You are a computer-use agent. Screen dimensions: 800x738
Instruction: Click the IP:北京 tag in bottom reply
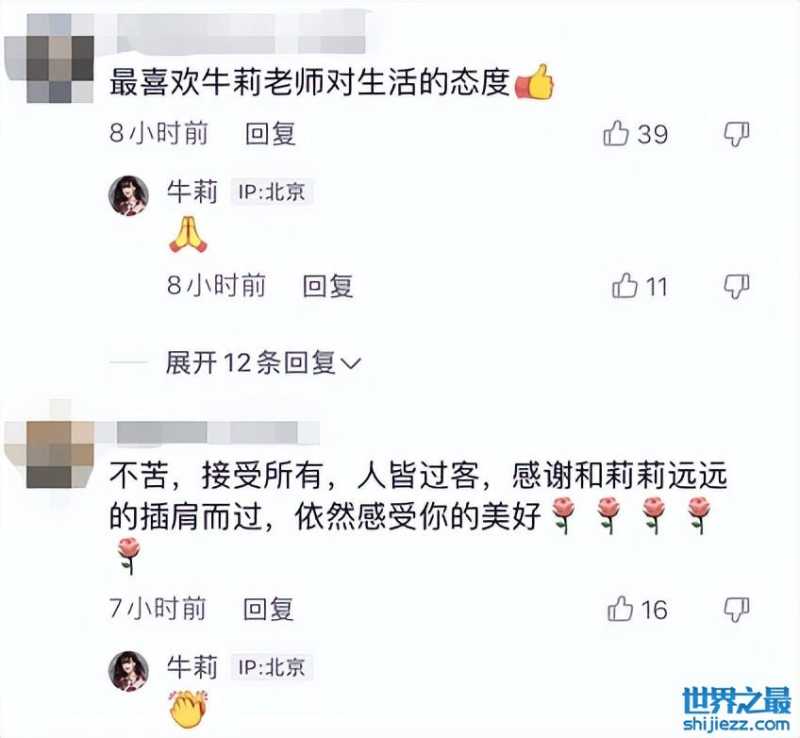[x=271, y=668]
